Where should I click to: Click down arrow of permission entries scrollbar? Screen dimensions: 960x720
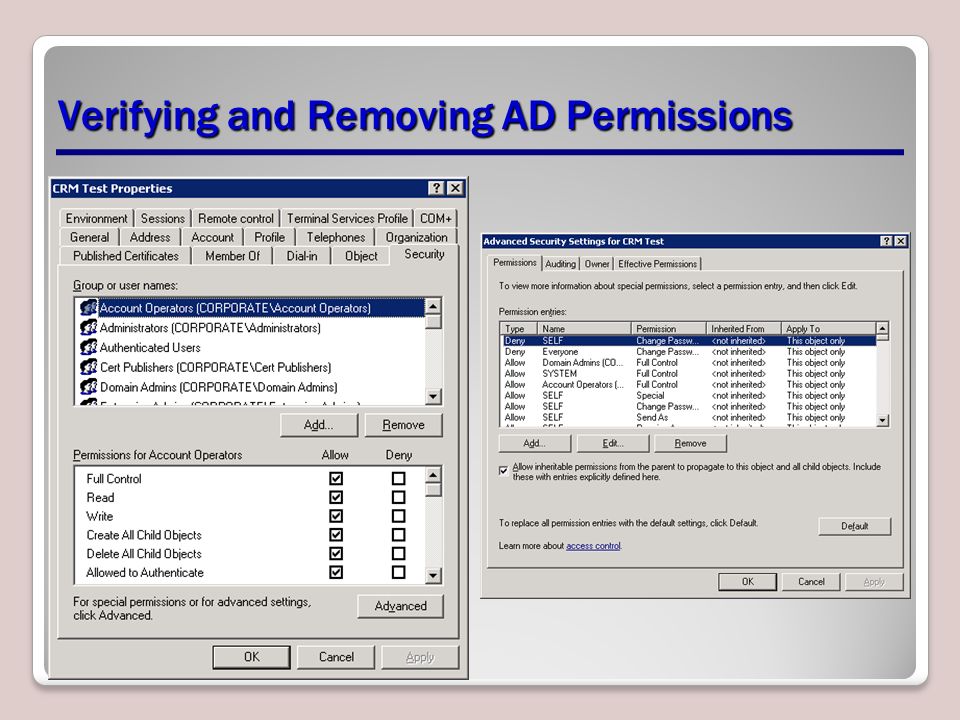pyautogui.click(x=882, y=420)
